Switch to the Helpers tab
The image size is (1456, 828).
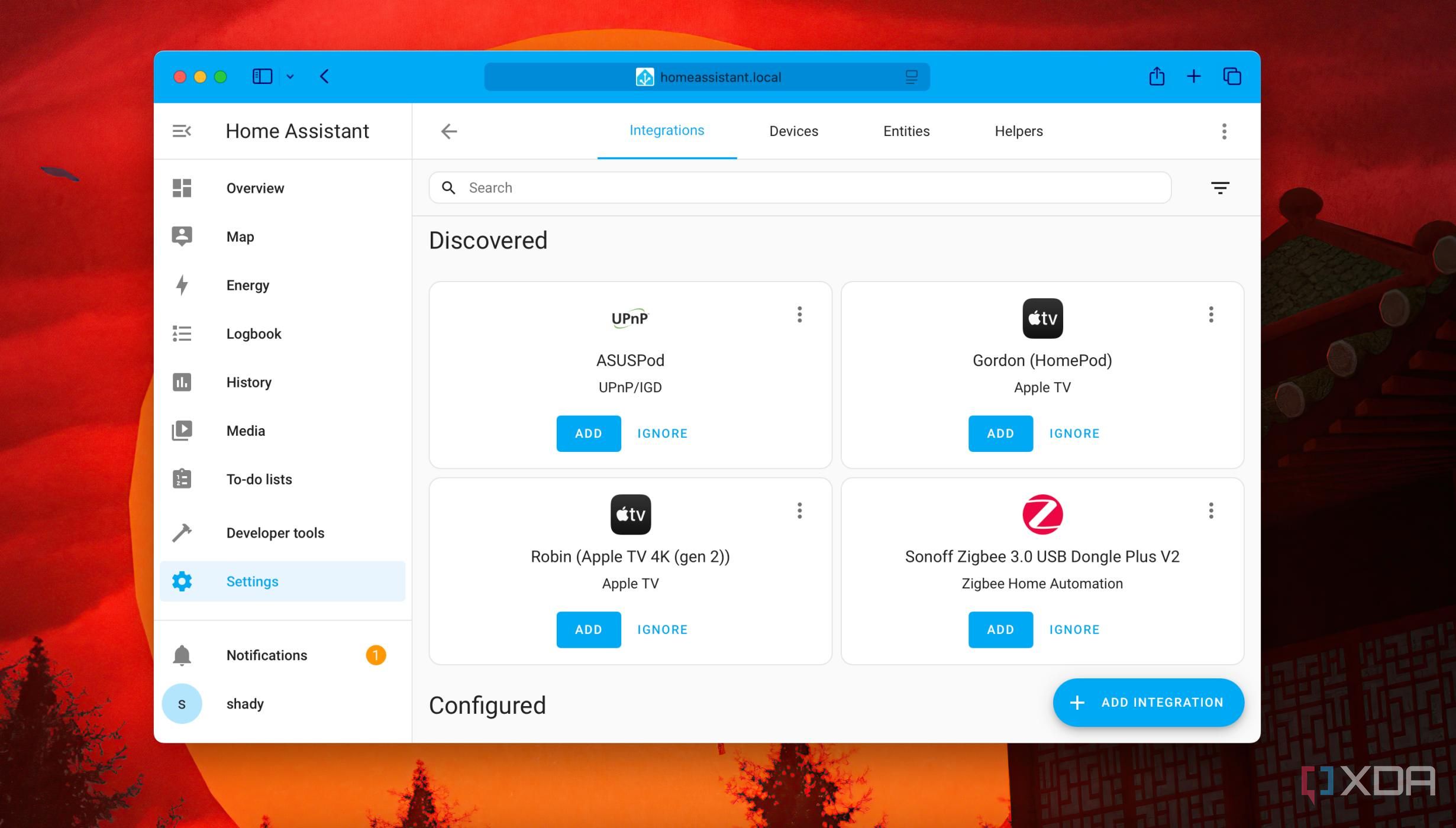click(x=1018, y=131)
